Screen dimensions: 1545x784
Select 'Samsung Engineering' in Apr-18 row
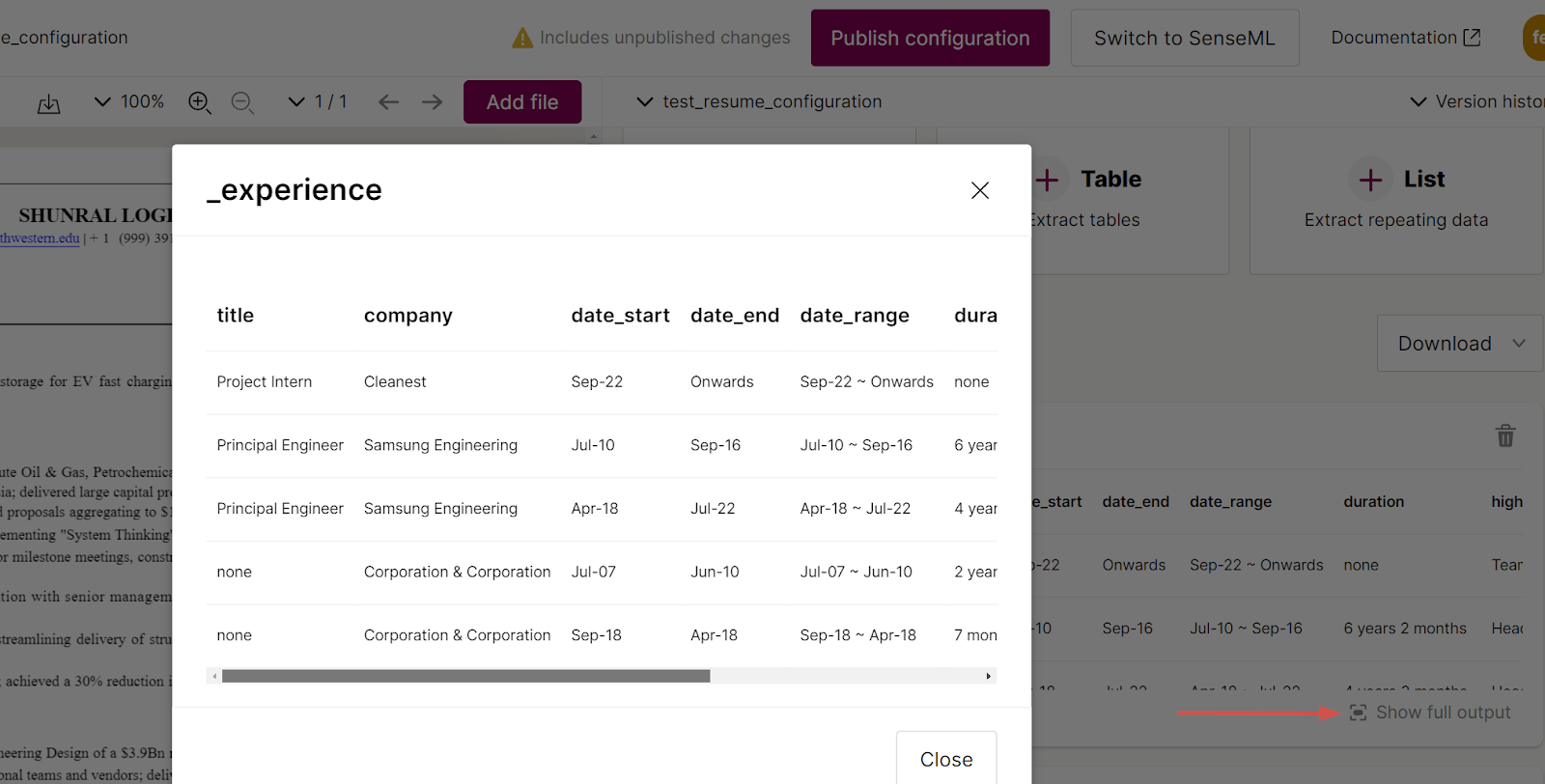pos(440,508)
